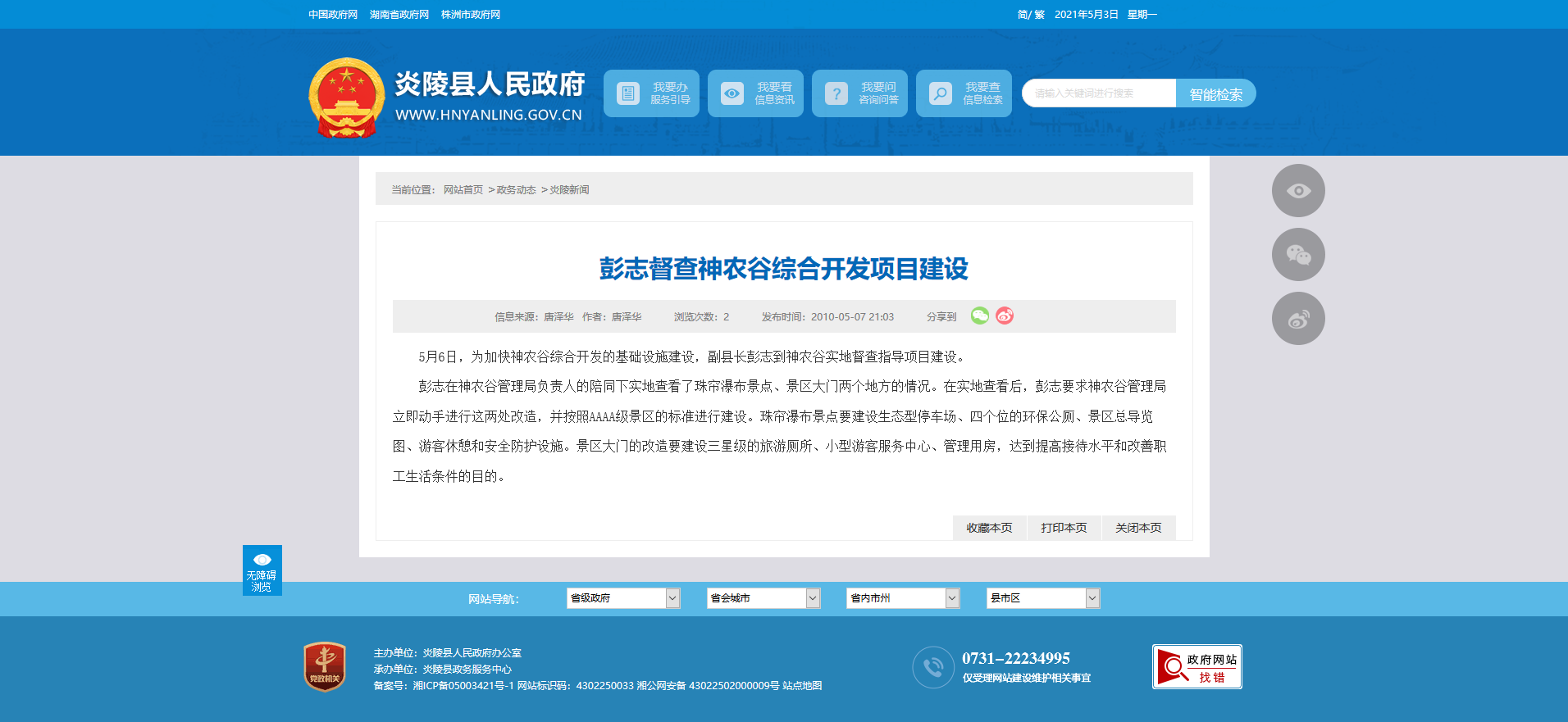The height and width of the screenshot is (722, 1568).
Task: Open 中国政府网 link in top bar
Action: [x=333, y=15]
